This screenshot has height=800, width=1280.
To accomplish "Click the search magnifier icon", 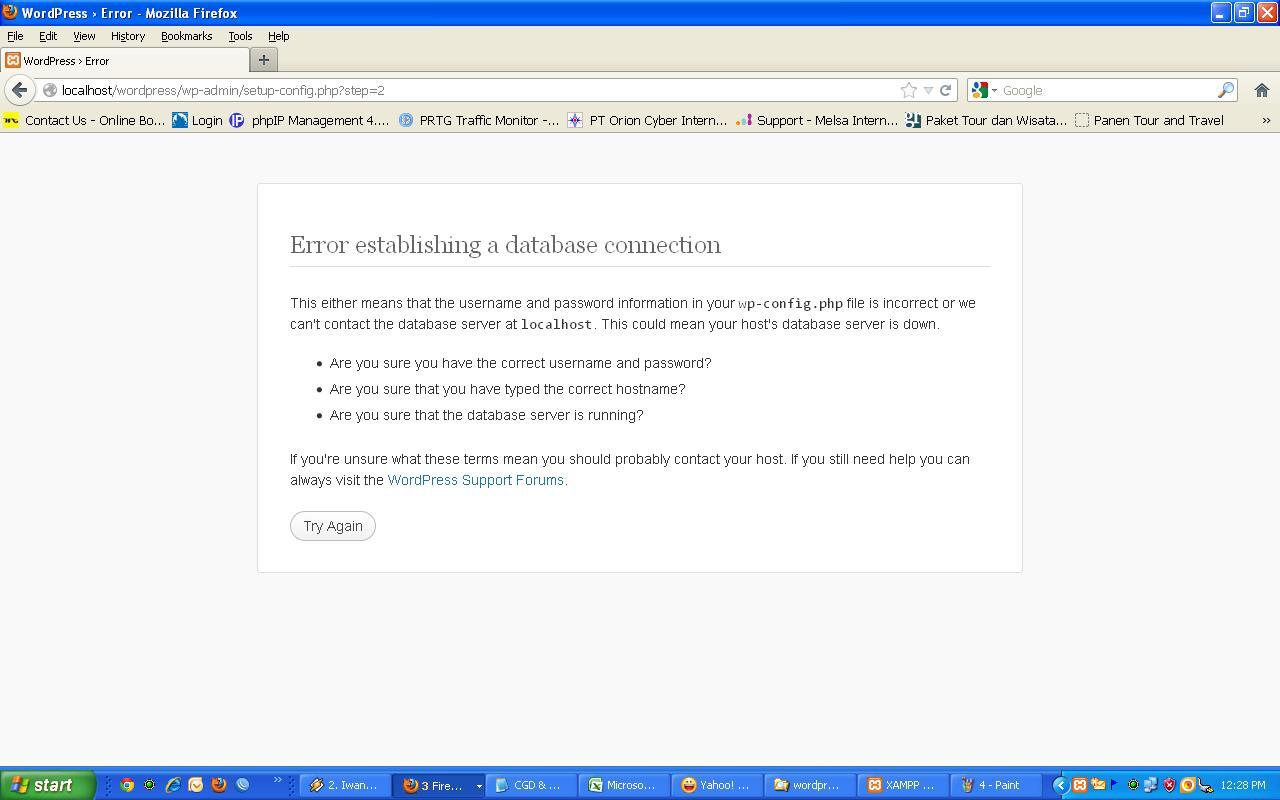I will pos(1225,90).
